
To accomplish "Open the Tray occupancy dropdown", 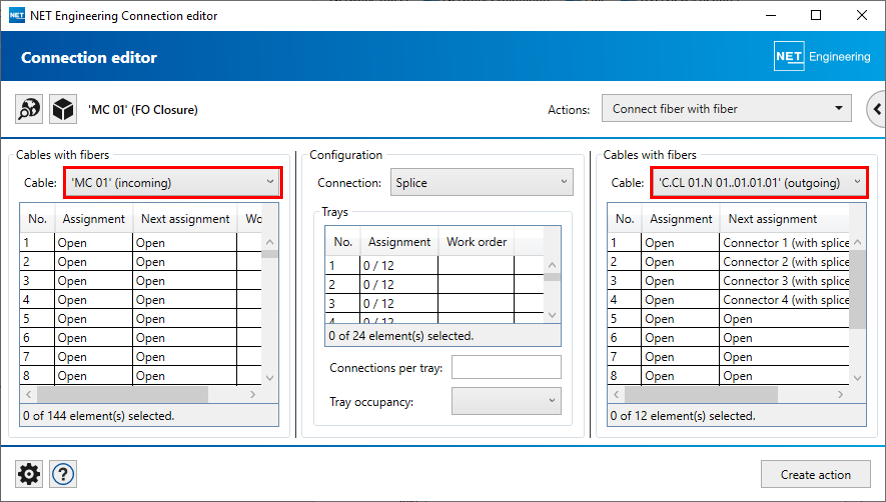I will pyautogui.click(x=506, y=401).
